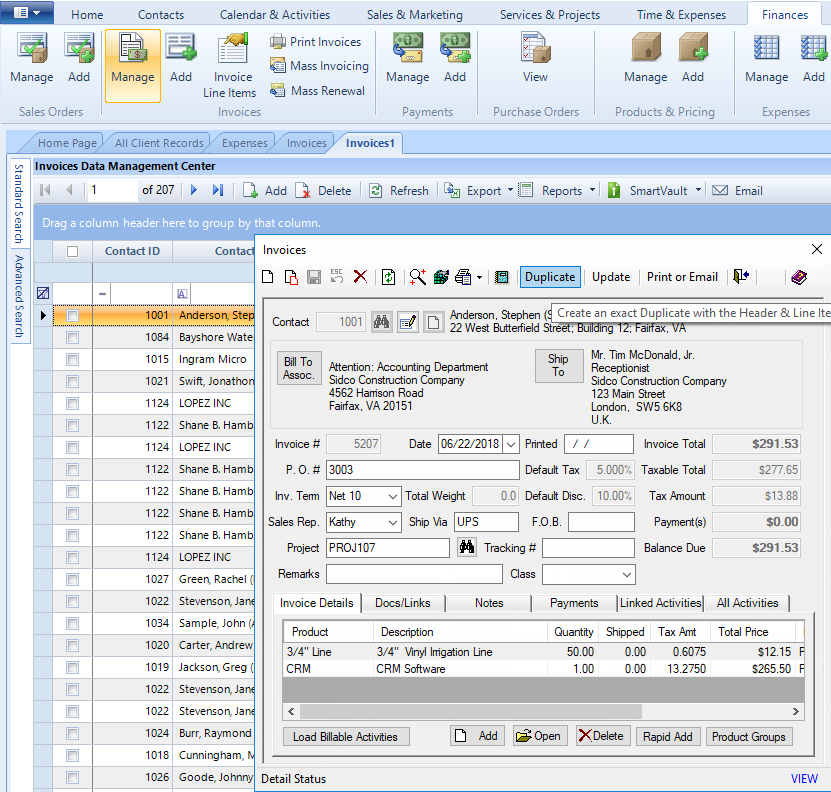The width and height of the screenshot is (831, 792).
Task: Click the line items horizontal scrollbar
Action: (x=543, y=711)
